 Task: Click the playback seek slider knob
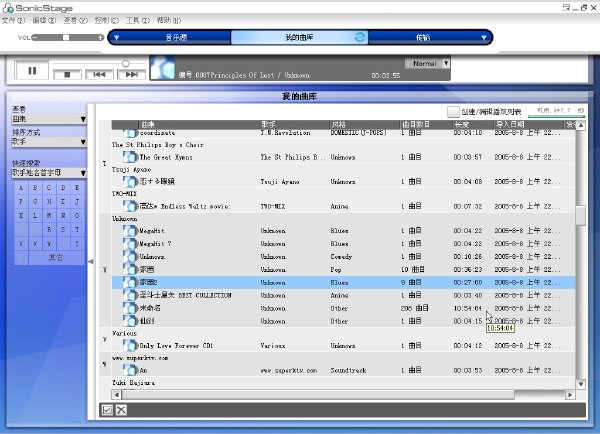click(x=125, y=63)
